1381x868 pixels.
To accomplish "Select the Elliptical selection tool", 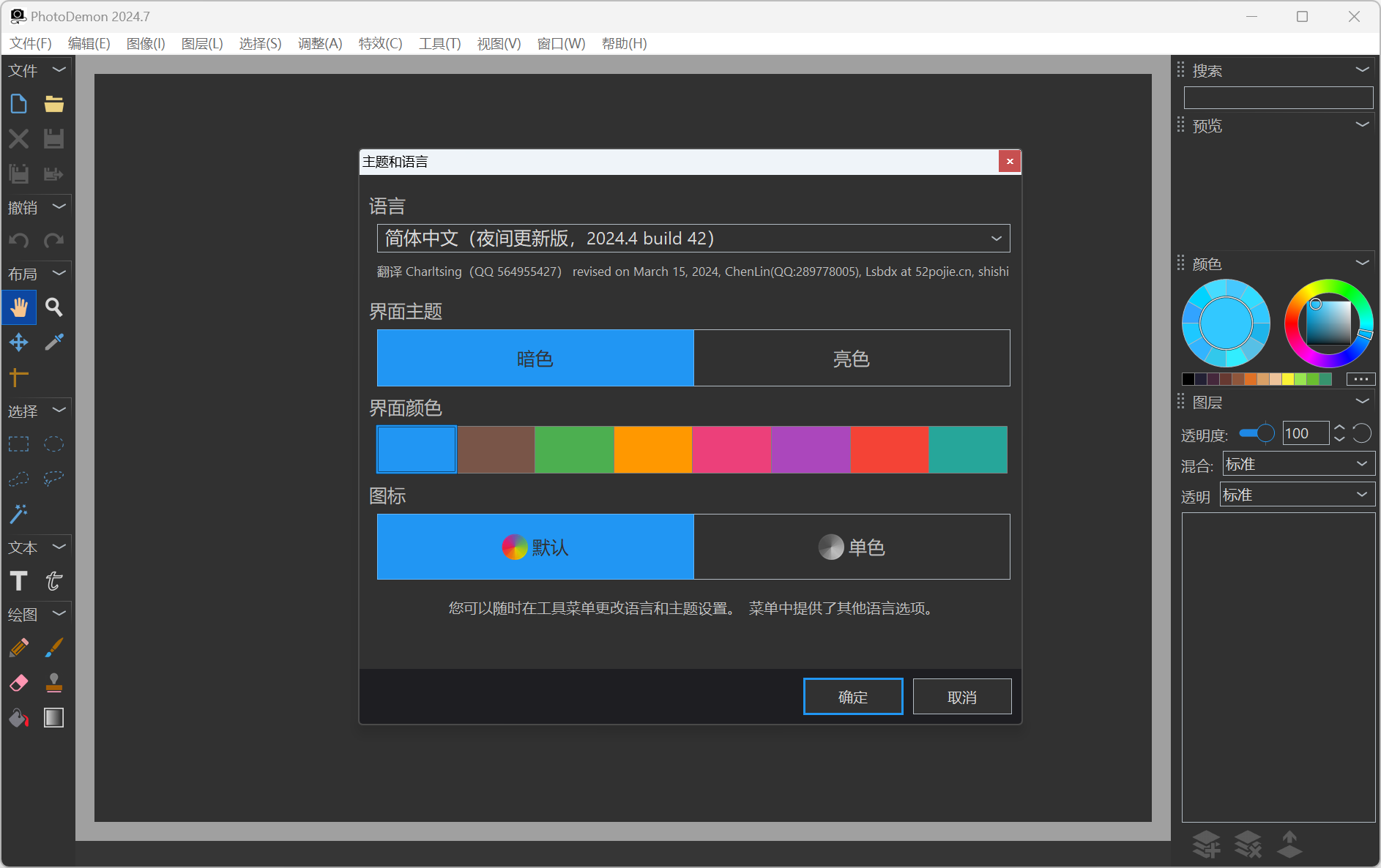I will (53, 444).
